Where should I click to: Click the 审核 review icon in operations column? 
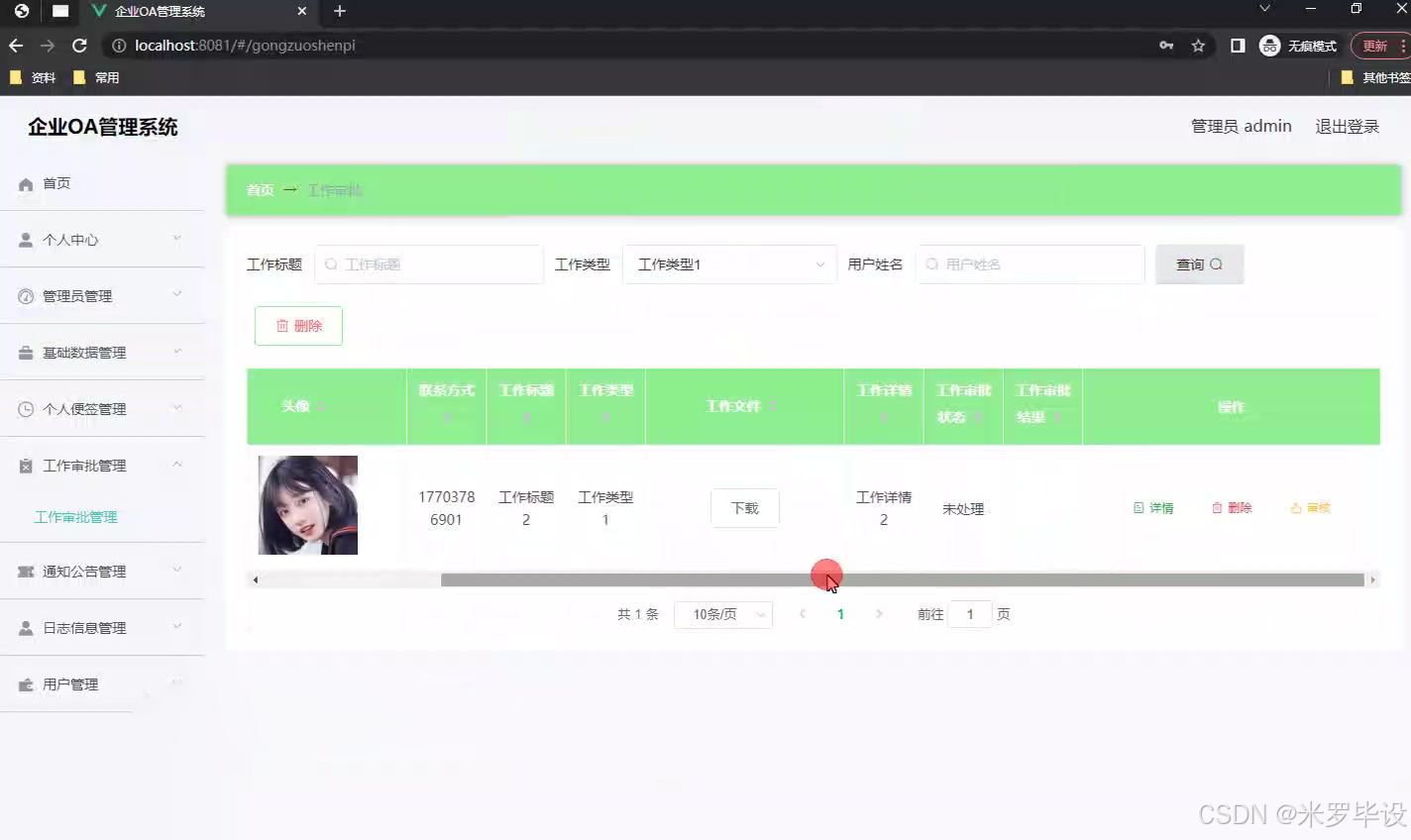1295,507
